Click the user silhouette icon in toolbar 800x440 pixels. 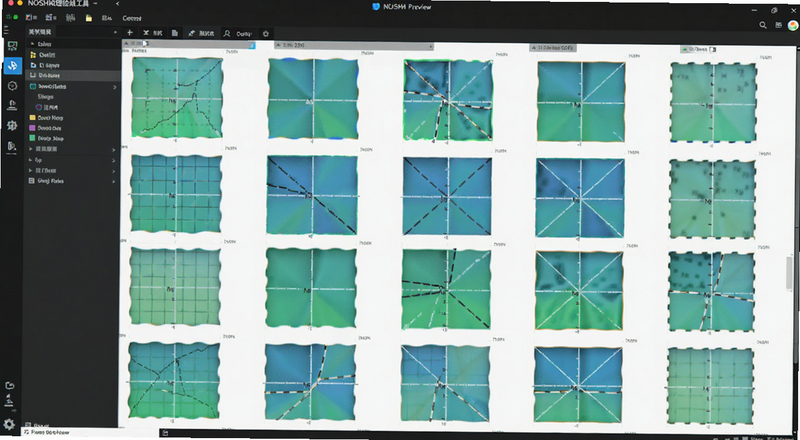[x=227, y=34]
